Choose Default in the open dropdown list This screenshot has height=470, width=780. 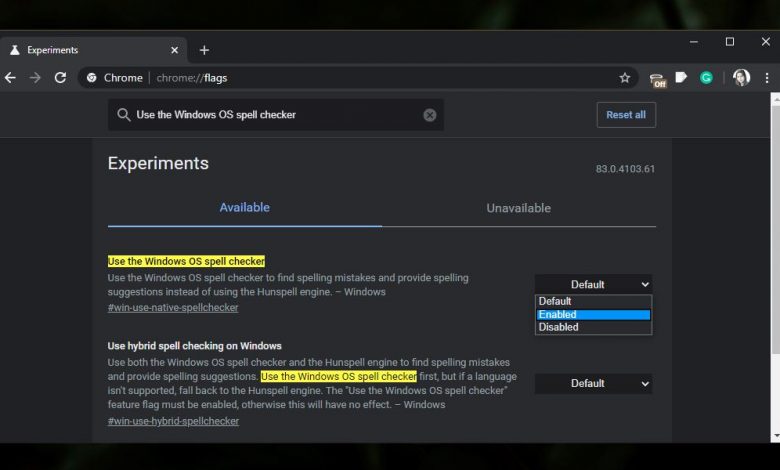click(593, 301)
